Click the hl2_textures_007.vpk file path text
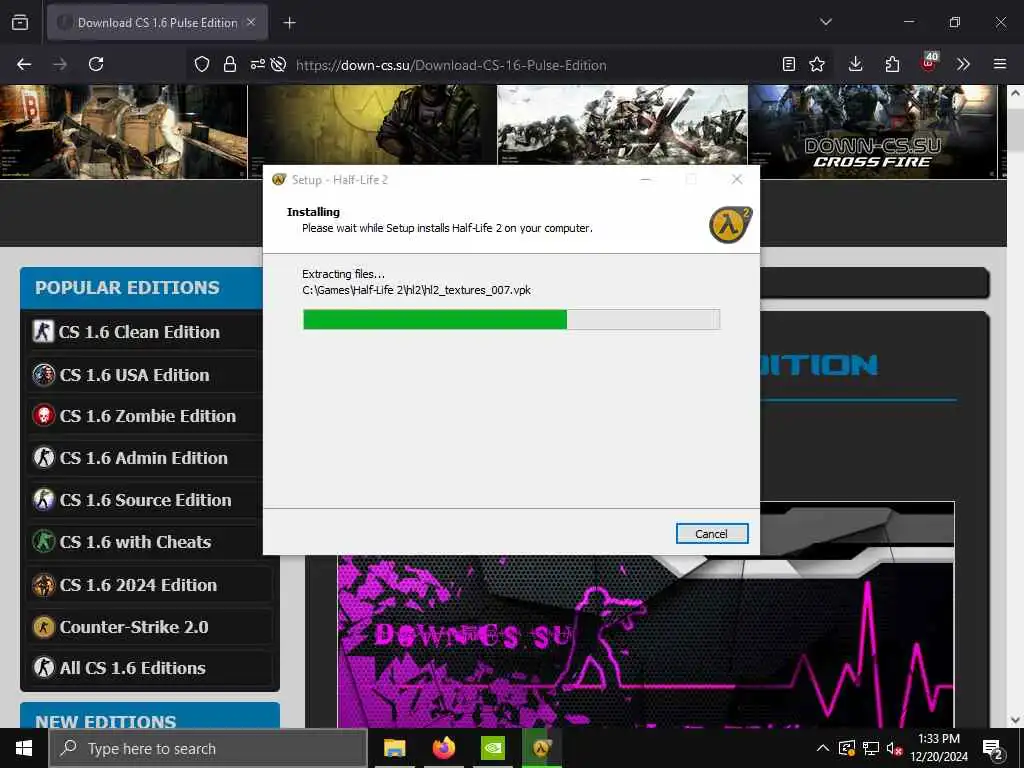This screenshot has height=768, width=1024. tap(416, 290)
